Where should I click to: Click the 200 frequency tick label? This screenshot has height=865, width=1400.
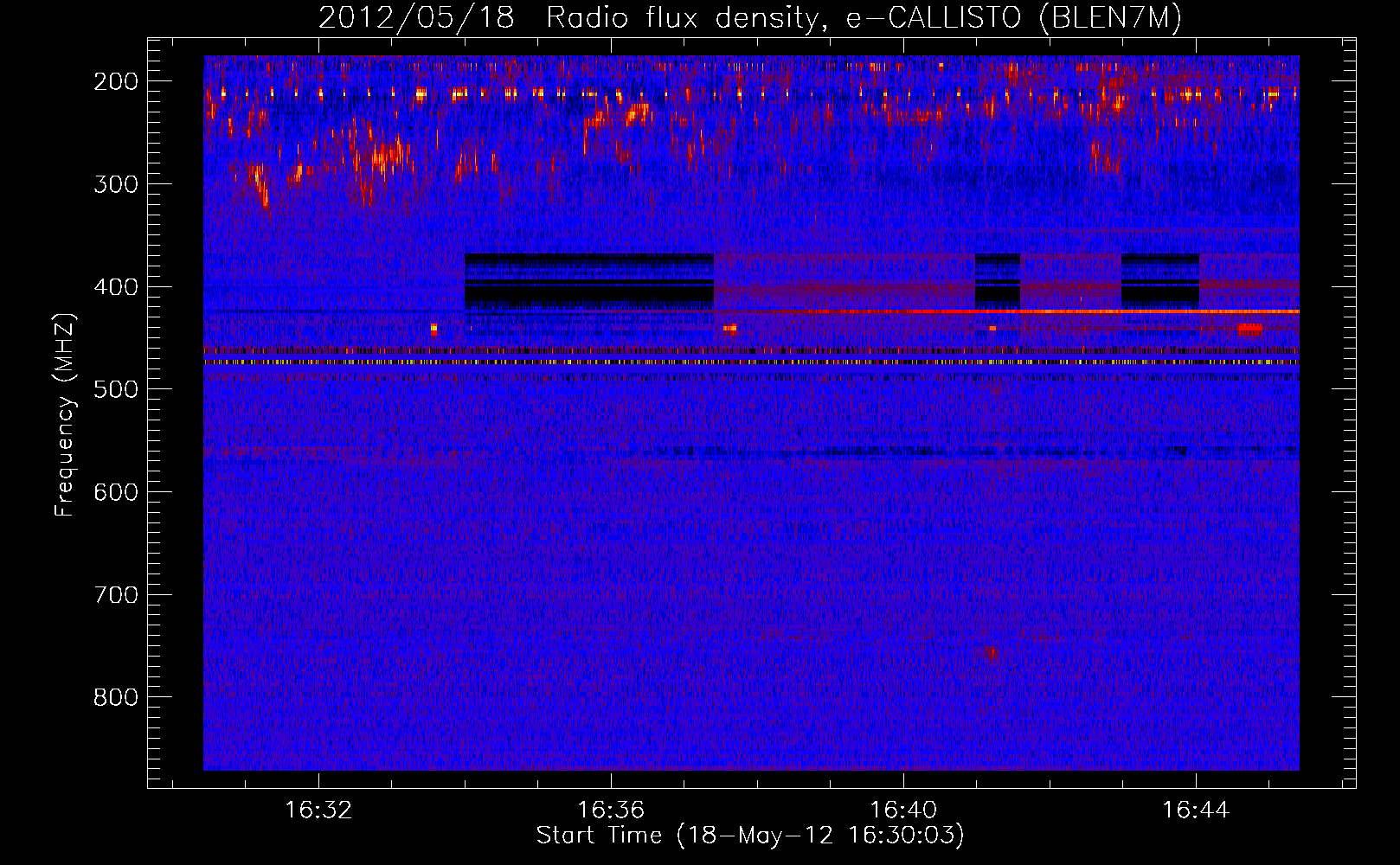[116, 80]
